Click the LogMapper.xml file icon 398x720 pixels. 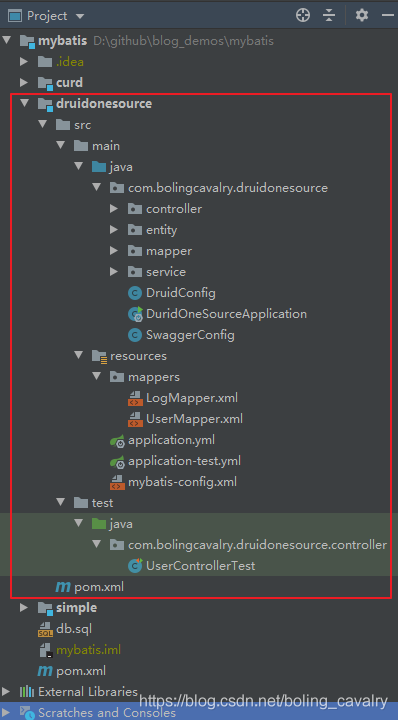(x=135, y=398)
